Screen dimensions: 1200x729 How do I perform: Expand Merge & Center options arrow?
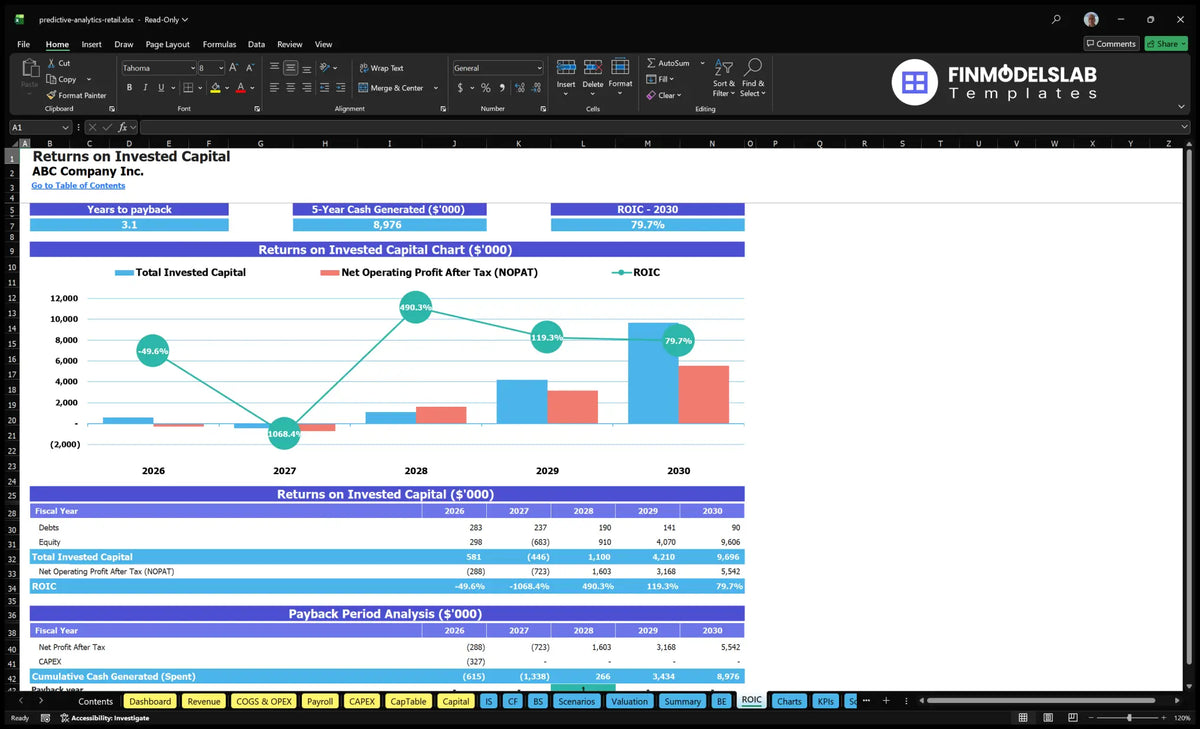tap(436, 88)
